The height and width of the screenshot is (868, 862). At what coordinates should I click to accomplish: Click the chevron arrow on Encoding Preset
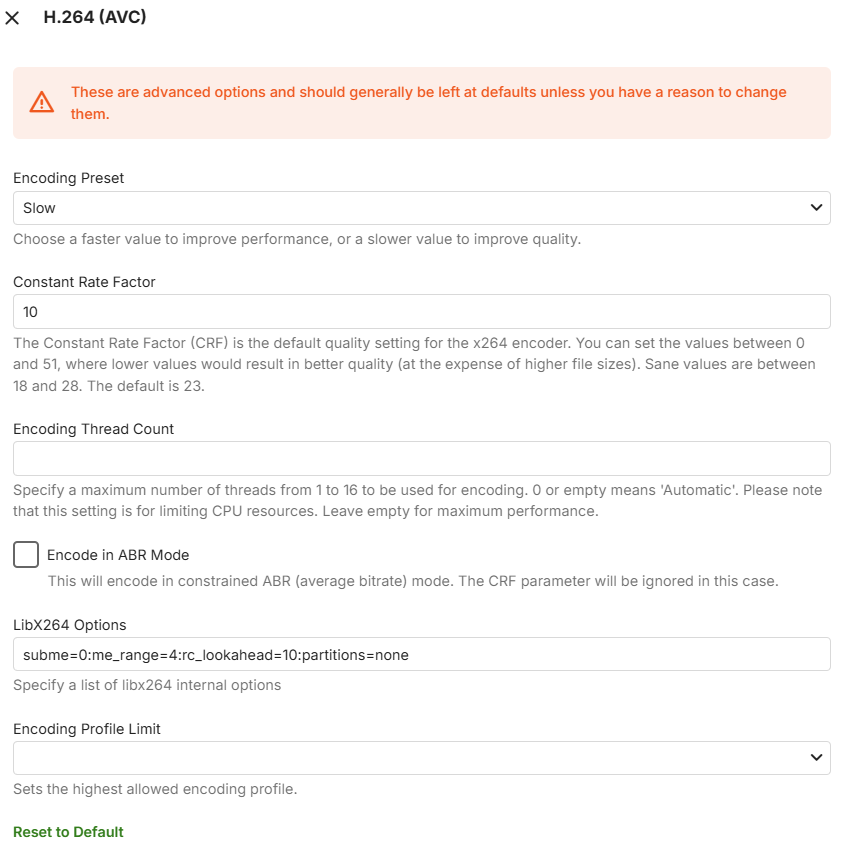816,208
